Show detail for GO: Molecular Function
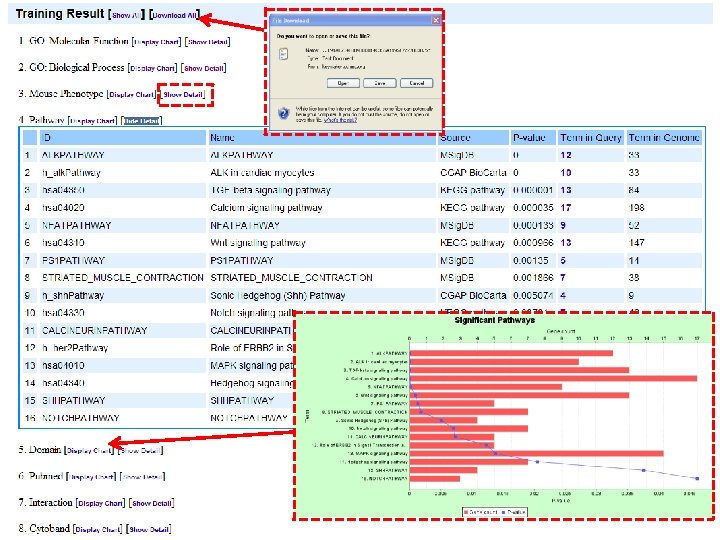The width and height of the screenshot is (720, 540). point(208,42)
